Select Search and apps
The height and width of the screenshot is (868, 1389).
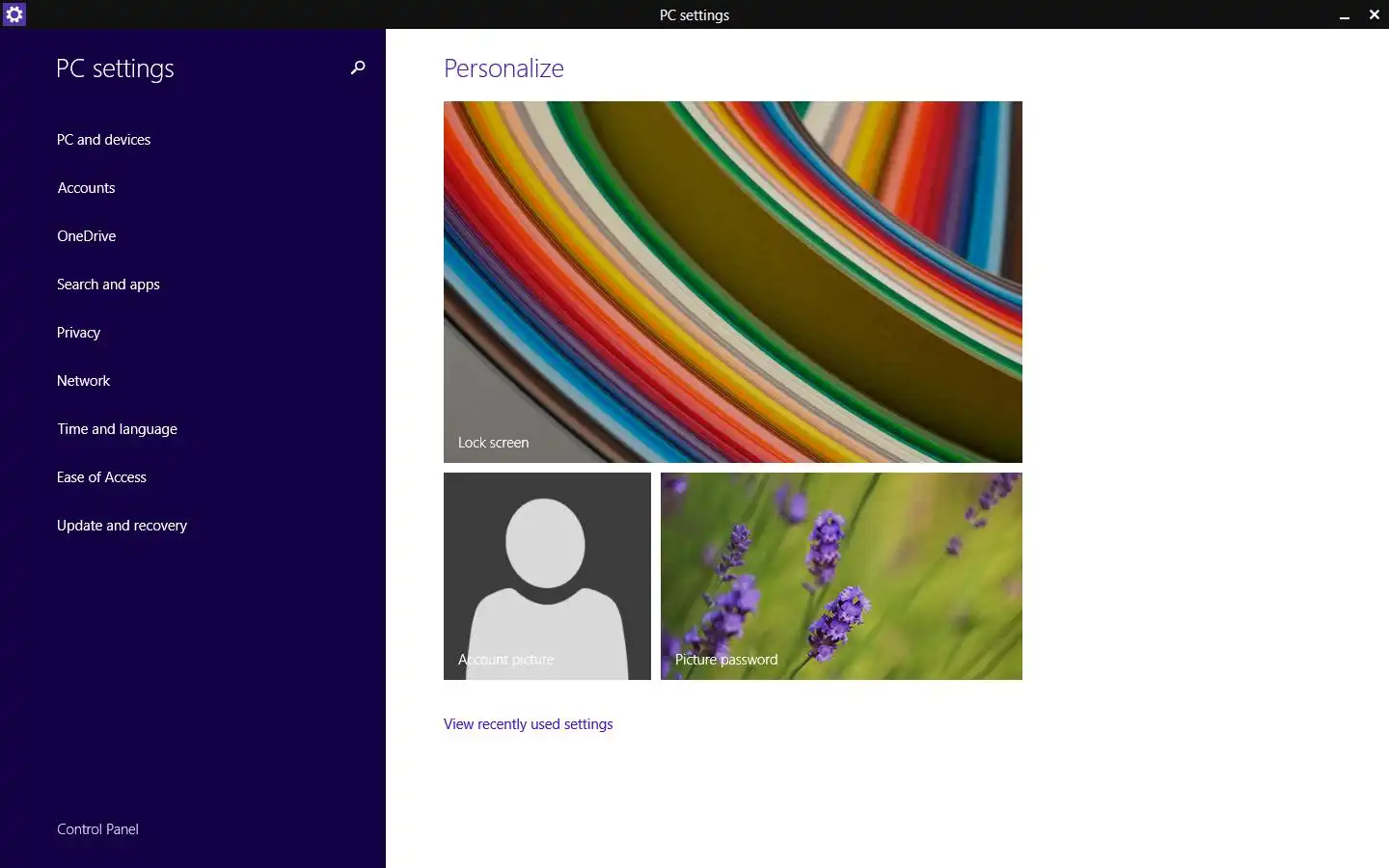coord(108,285)
